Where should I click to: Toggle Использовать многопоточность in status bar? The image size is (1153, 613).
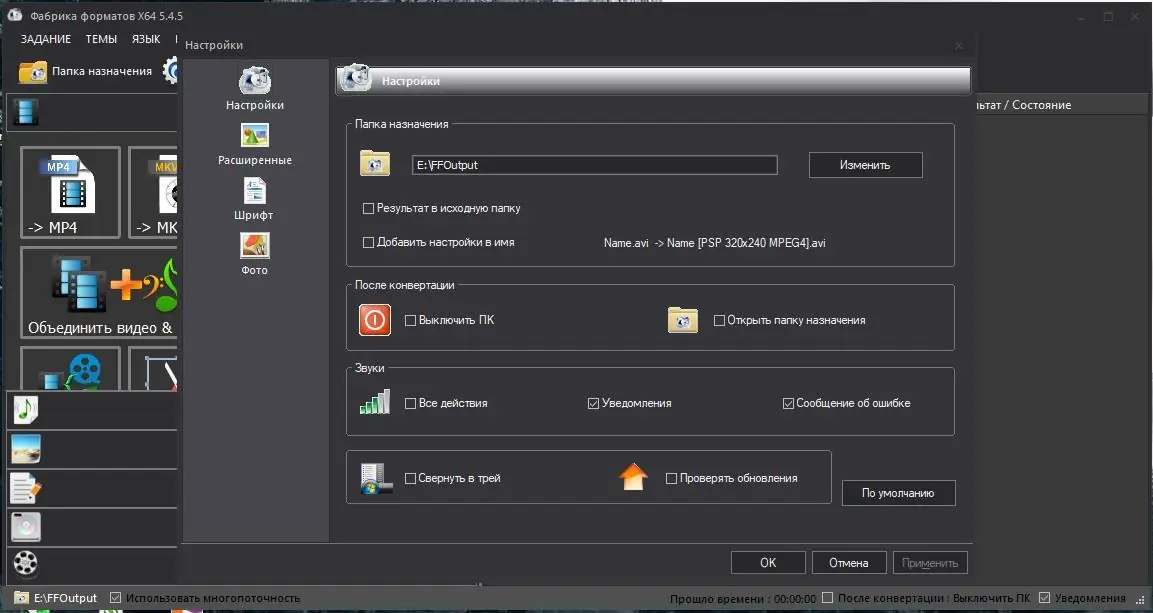(115, 598)
